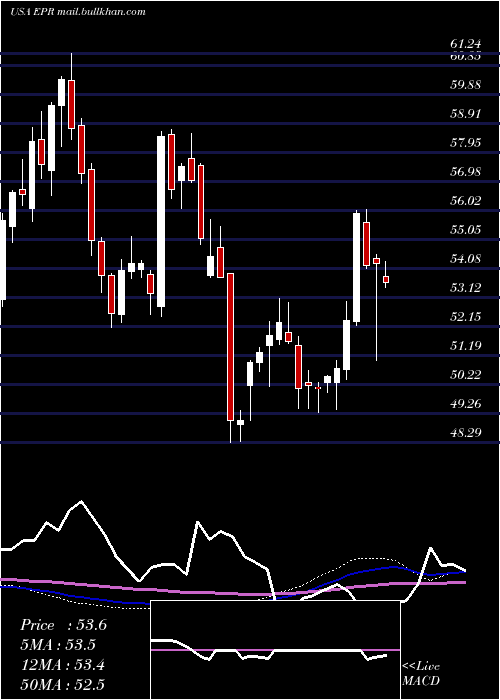The width and height of the screenshot is (500, 700).
Task: Click the 58.91 price axis label
Action: coord(466,113)
